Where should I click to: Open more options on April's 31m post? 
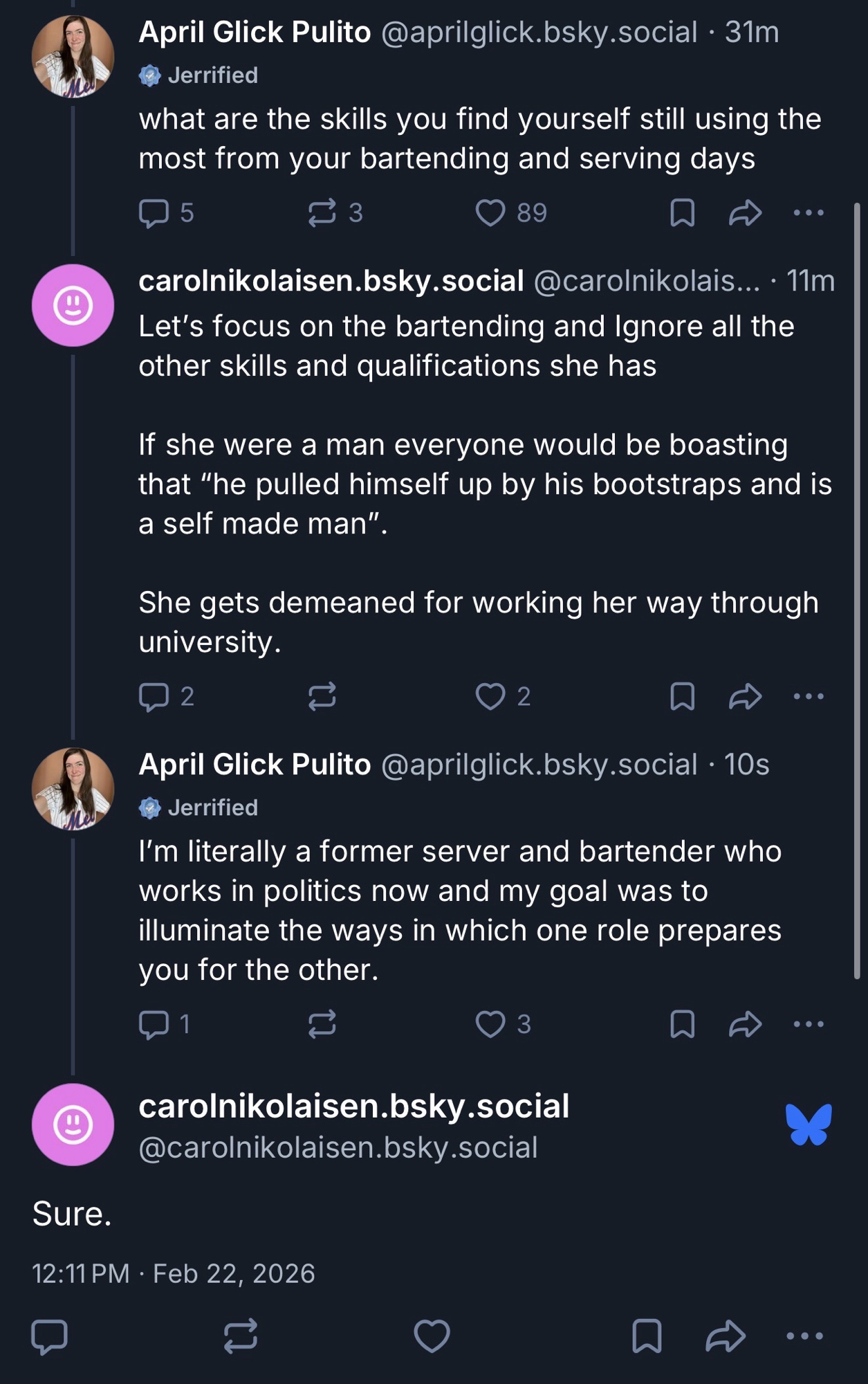tap(809, 212)
